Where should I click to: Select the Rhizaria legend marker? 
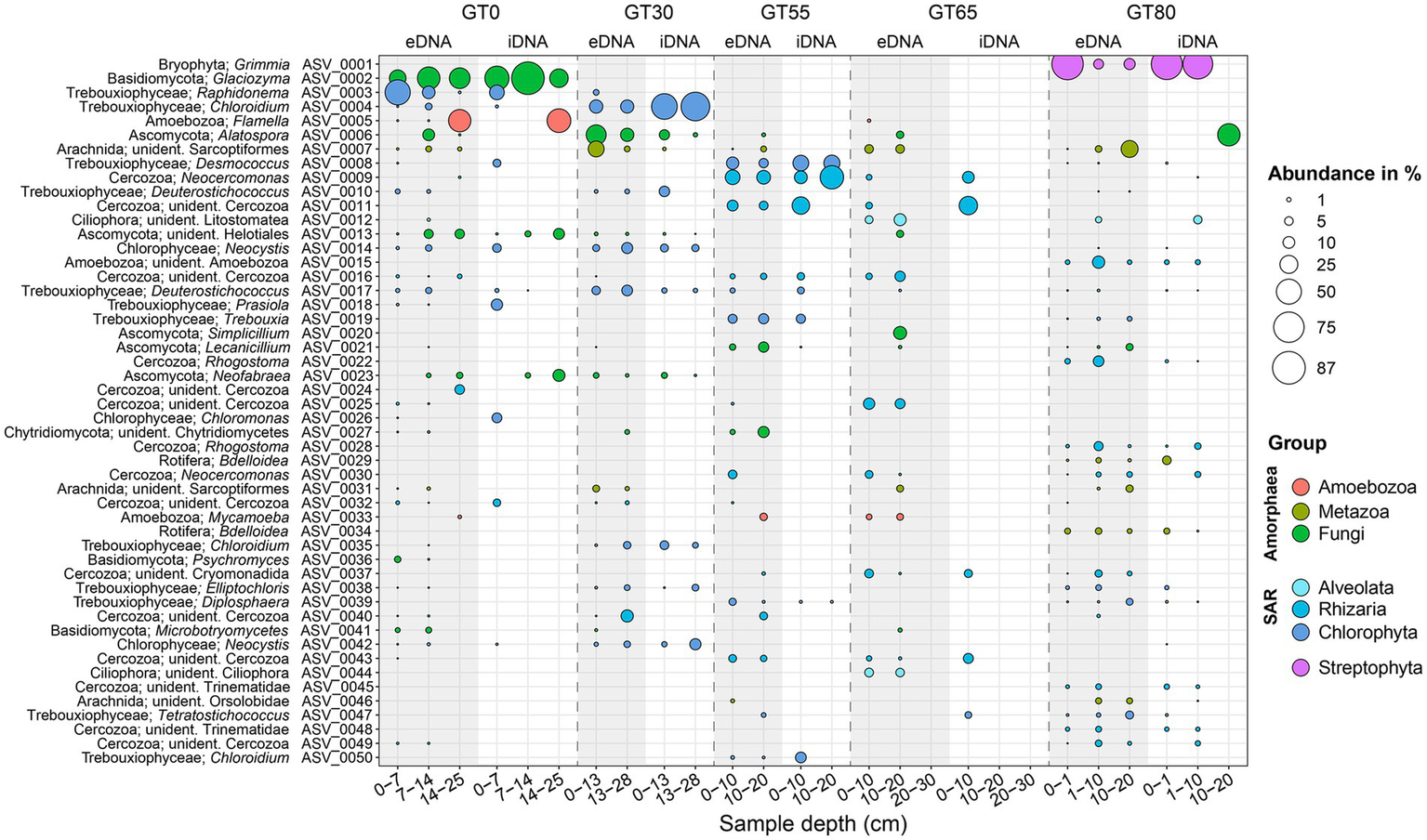1301,610
